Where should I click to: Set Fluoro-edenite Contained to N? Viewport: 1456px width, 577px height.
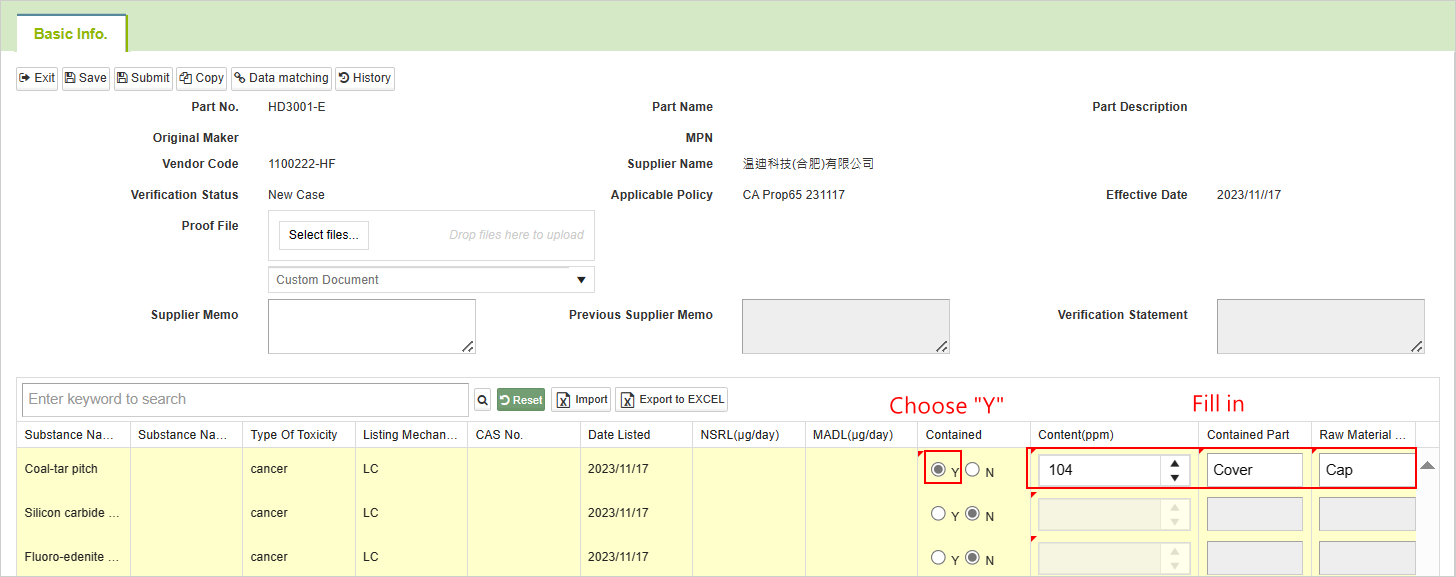tap(972, 557)
